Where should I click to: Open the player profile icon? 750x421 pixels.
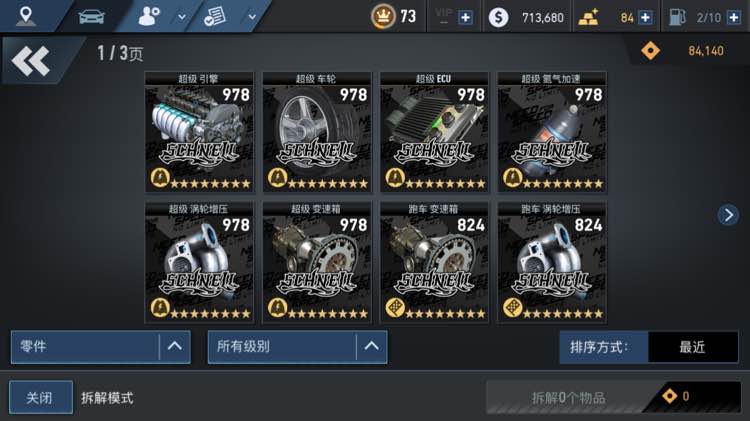tap(149, 16)
